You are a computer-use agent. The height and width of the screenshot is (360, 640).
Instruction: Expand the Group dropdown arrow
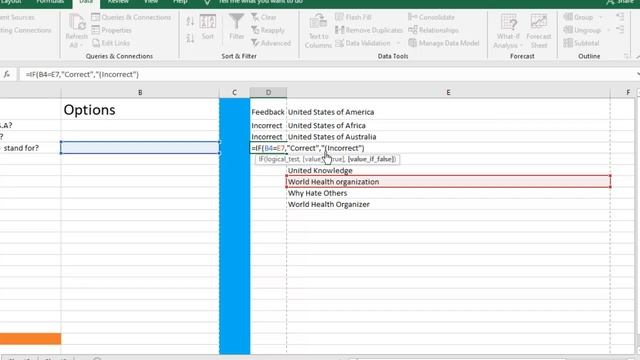tap(600, 17)
